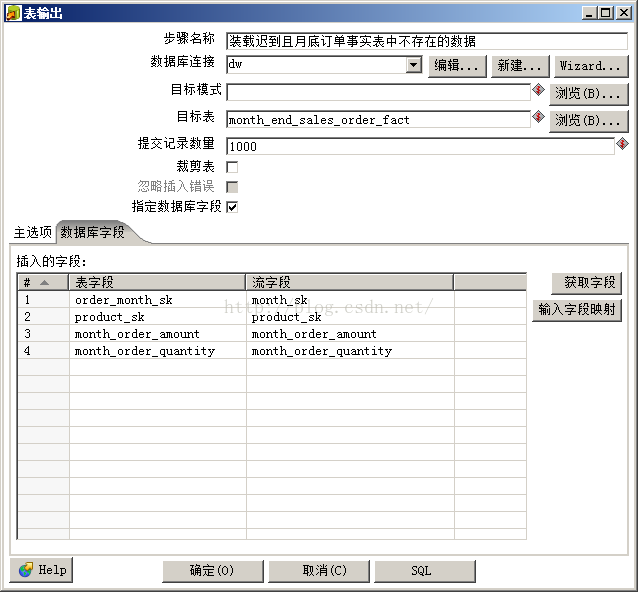Click the 表输出 title bar application icon
The width and height of the screenshot is (638, 592).
13,13
